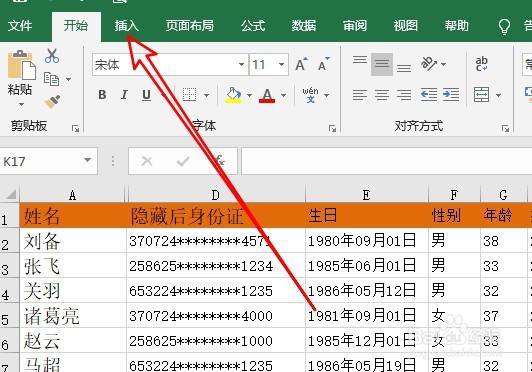Select column D header
Image resolution: width=532 pixels, height=372 pixels.
point(216,194)
